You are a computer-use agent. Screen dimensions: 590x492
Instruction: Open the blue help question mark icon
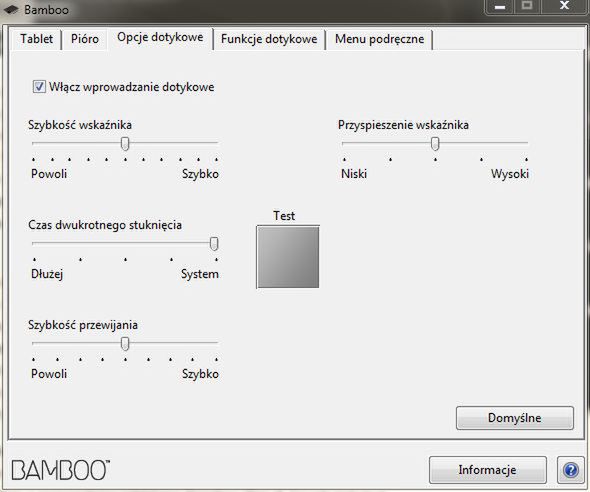[571, 470]
